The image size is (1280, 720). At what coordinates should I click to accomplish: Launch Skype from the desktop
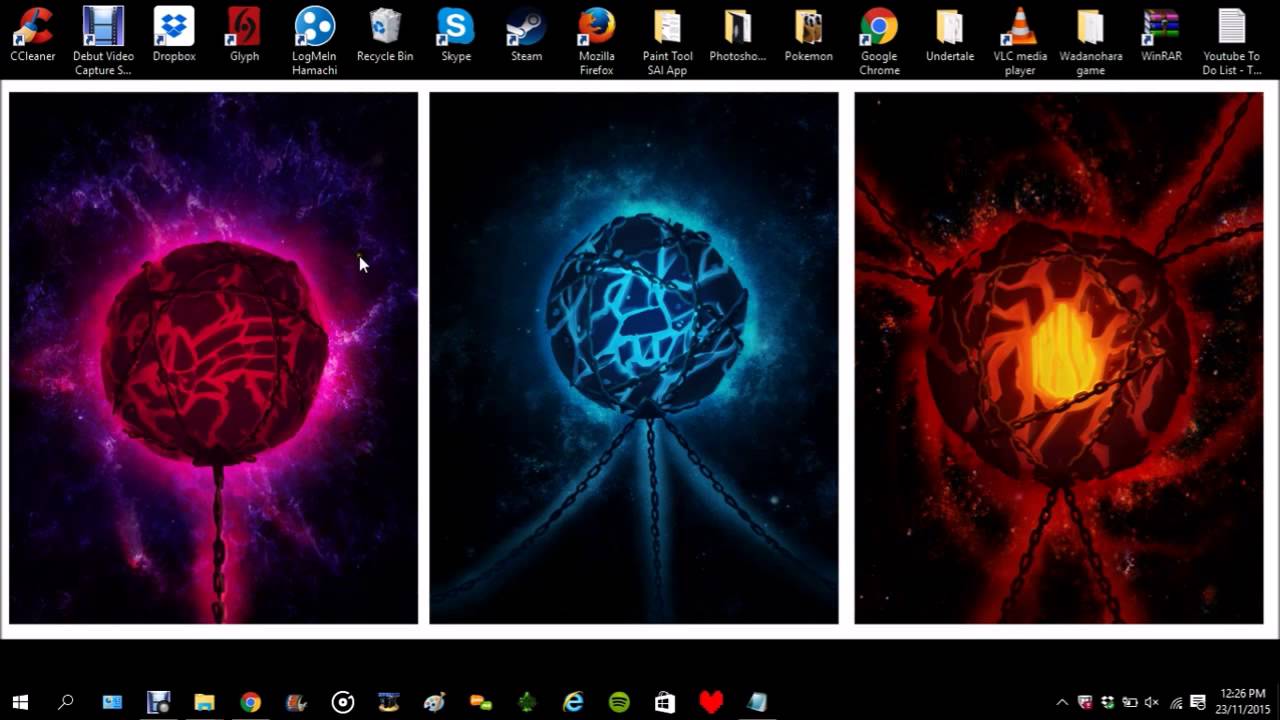(x=456, y=36)
